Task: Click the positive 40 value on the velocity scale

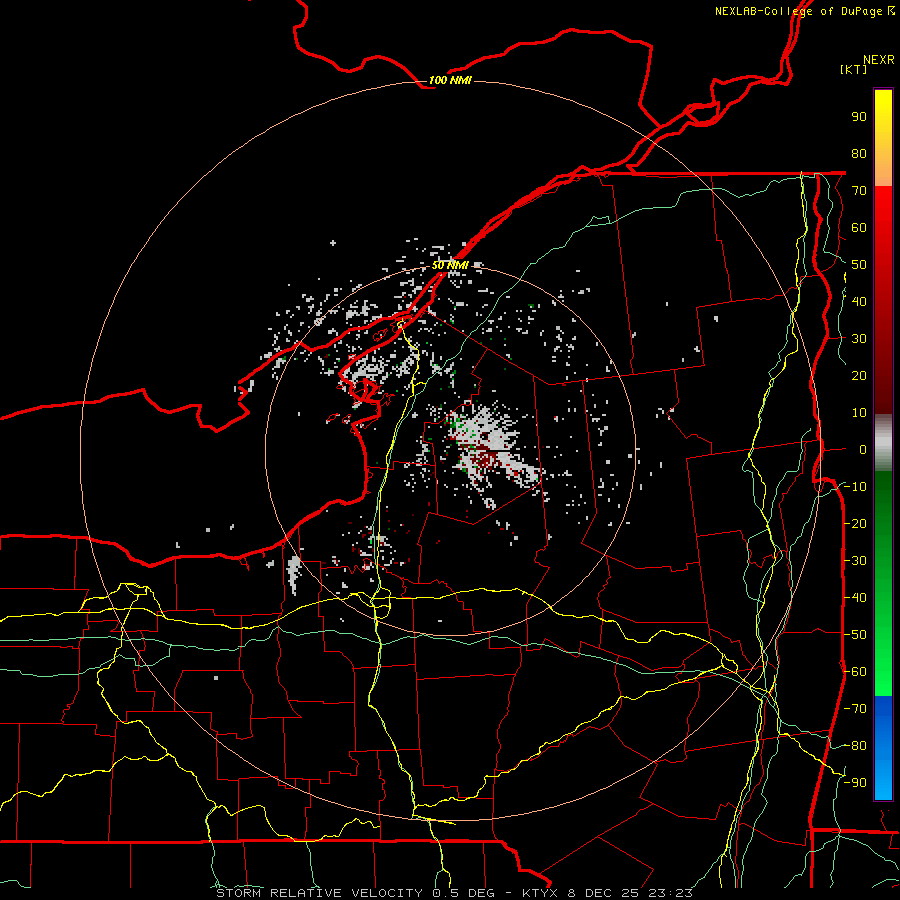Action: tap(859, 302)
